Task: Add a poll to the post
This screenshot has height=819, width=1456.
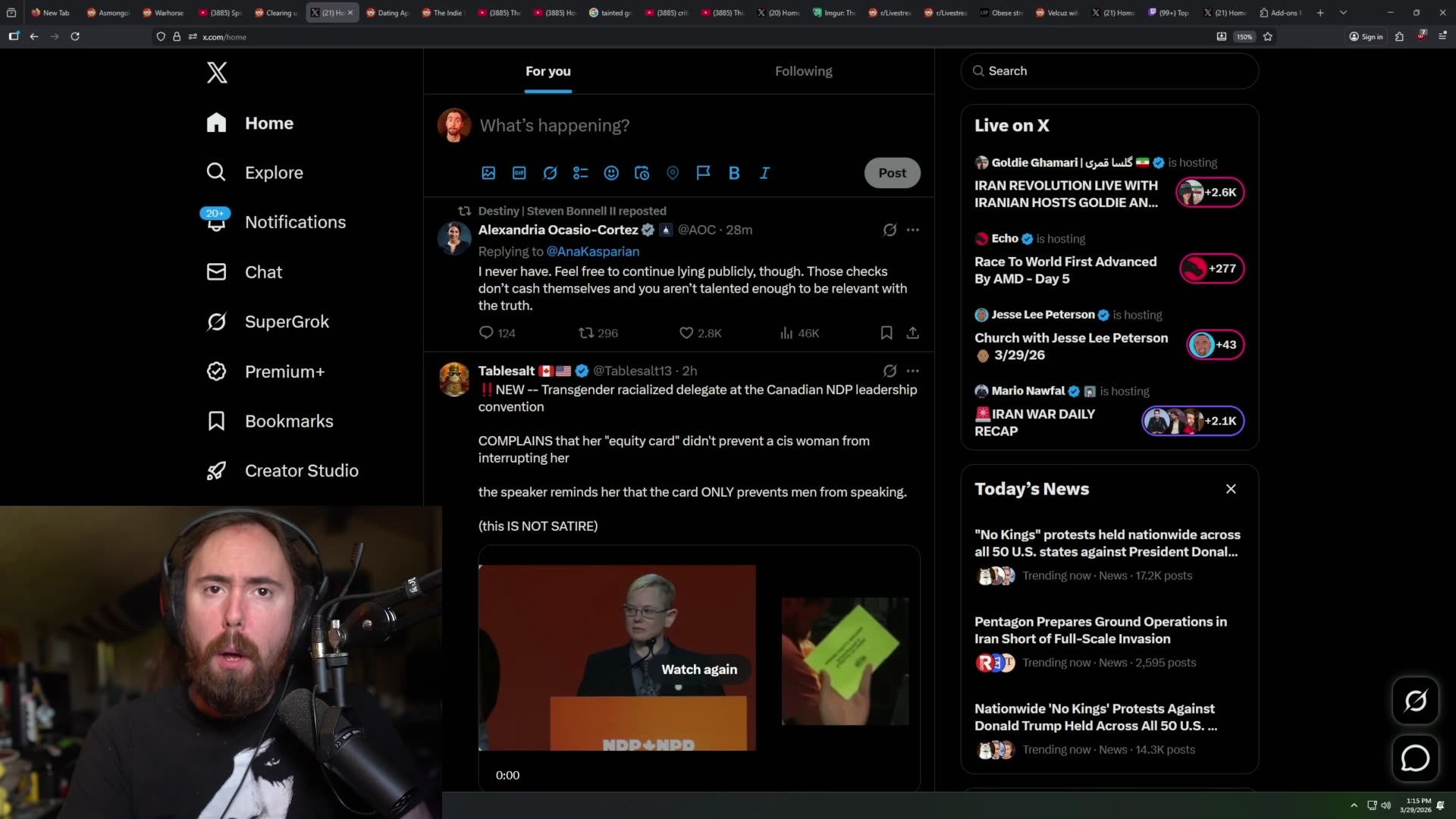Action: (580, 173)
